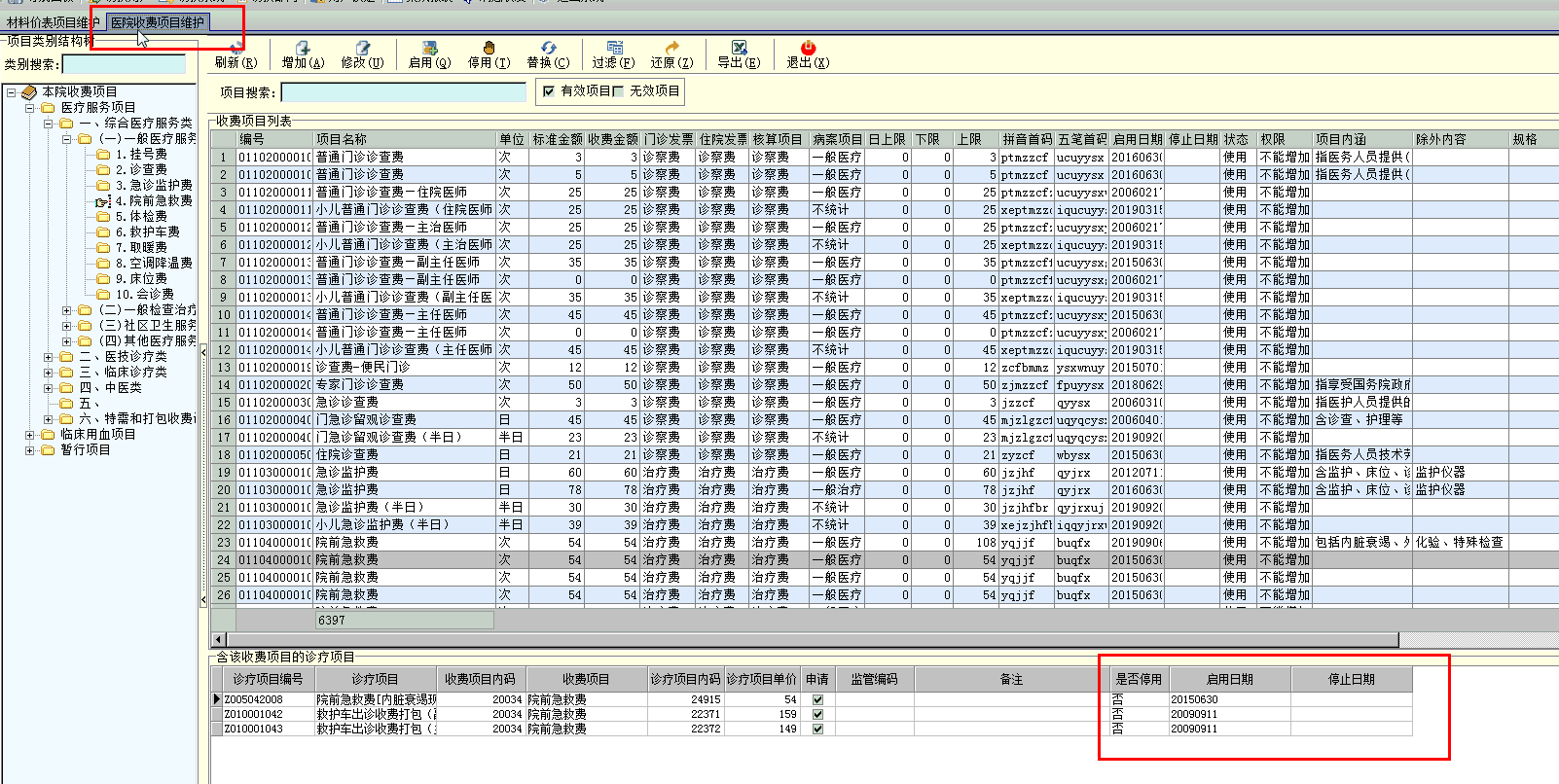Click the 退出(X) red exit icon
Screen dimensions: 1559x784
[808, 48]
